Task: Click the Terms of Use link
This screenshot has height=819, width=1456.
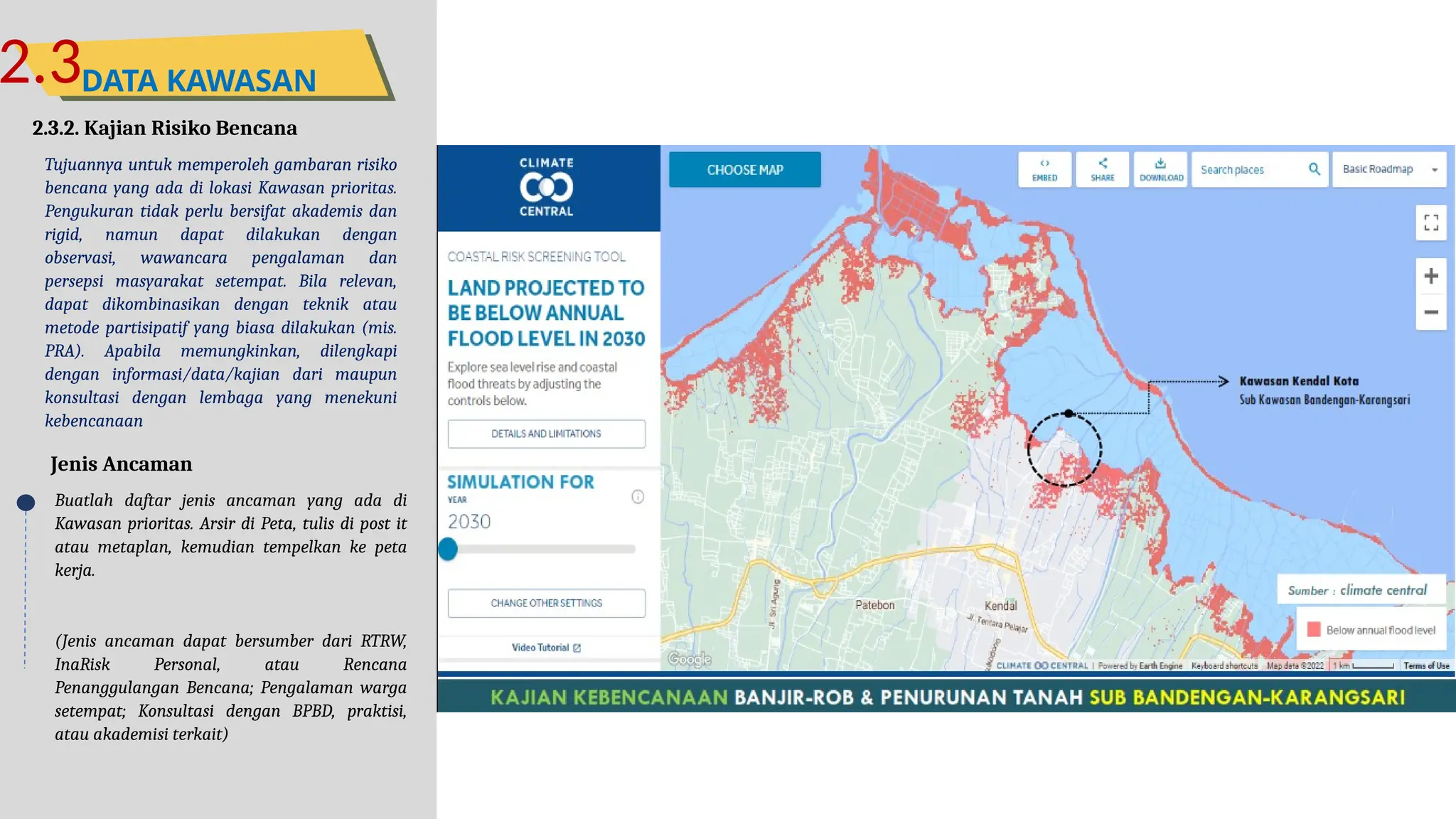Action: [x=1426, y=665]
